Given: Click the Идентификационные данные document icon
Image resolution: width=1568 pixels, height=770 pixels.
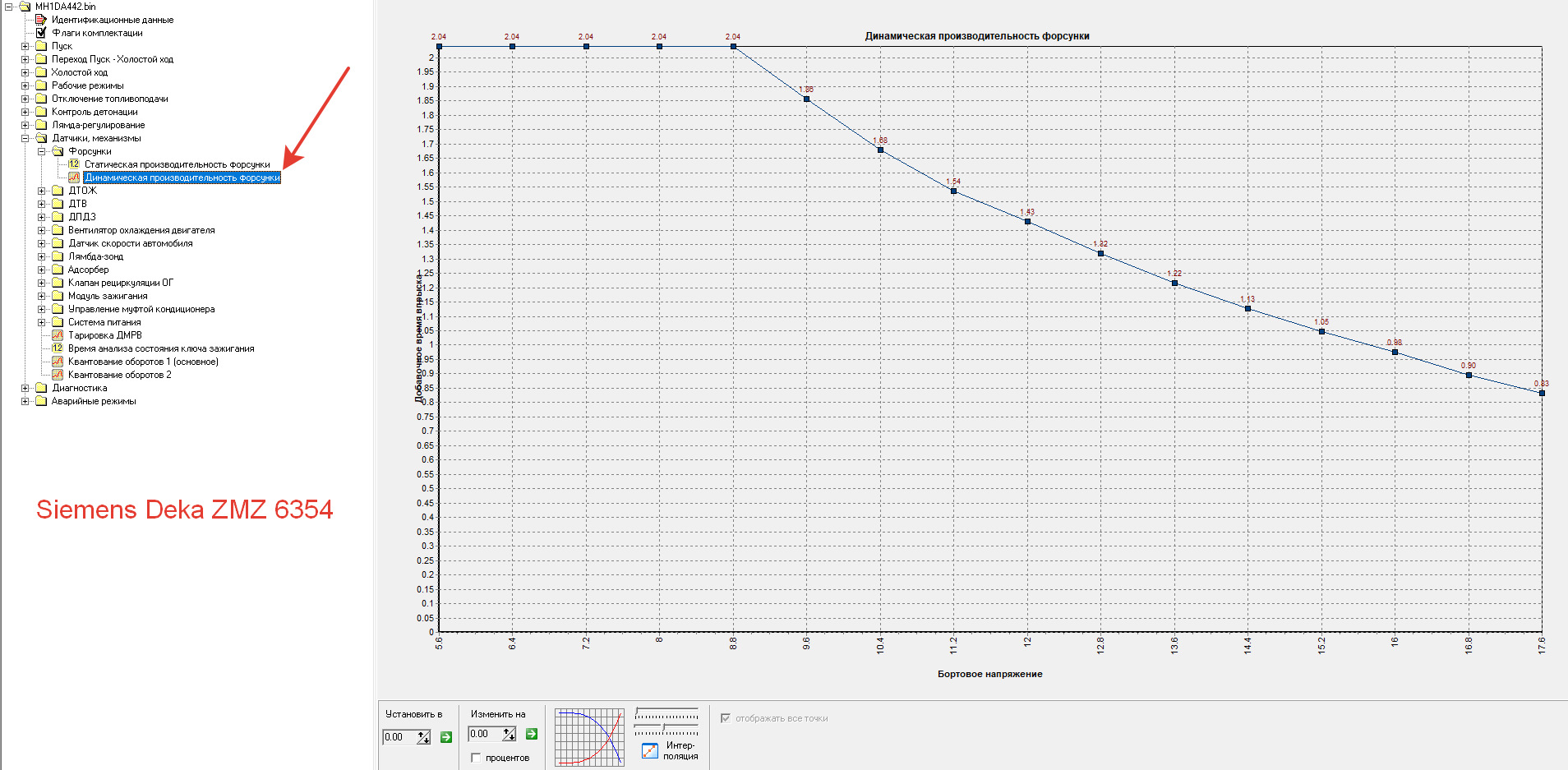Looking at the screenshot, I should tap(41, 20).
